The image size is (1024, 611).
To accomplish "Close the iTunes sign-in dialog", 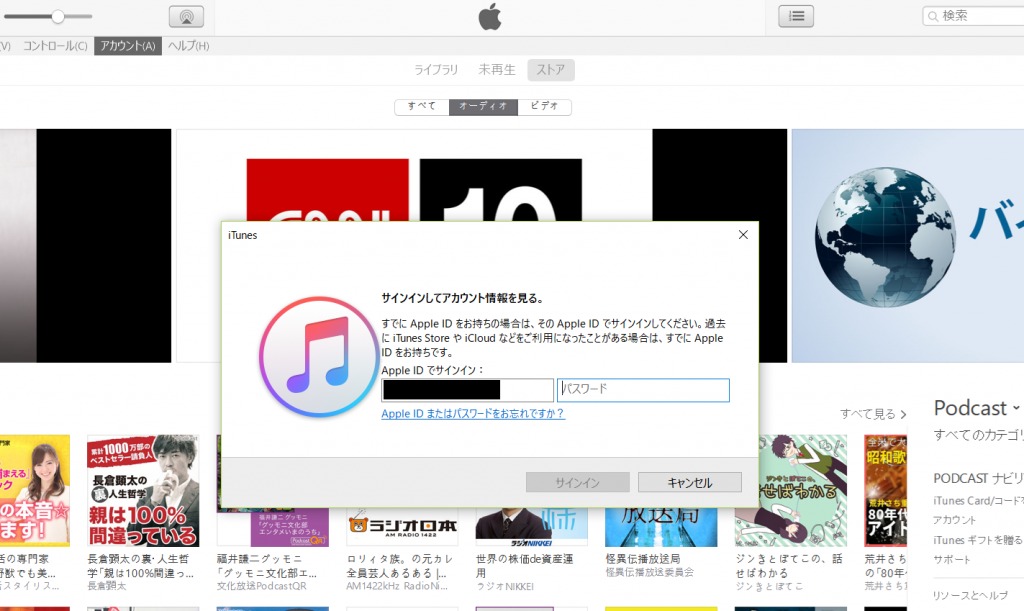I will point(743,235).
